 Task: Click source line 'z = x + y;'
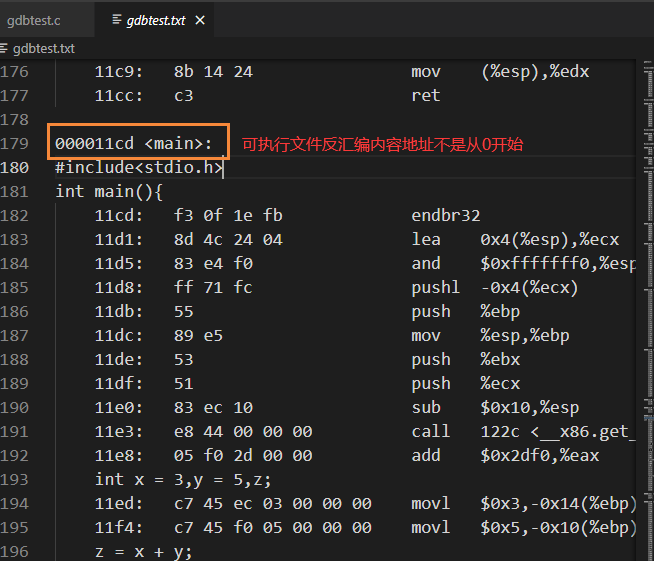[144, 551]
